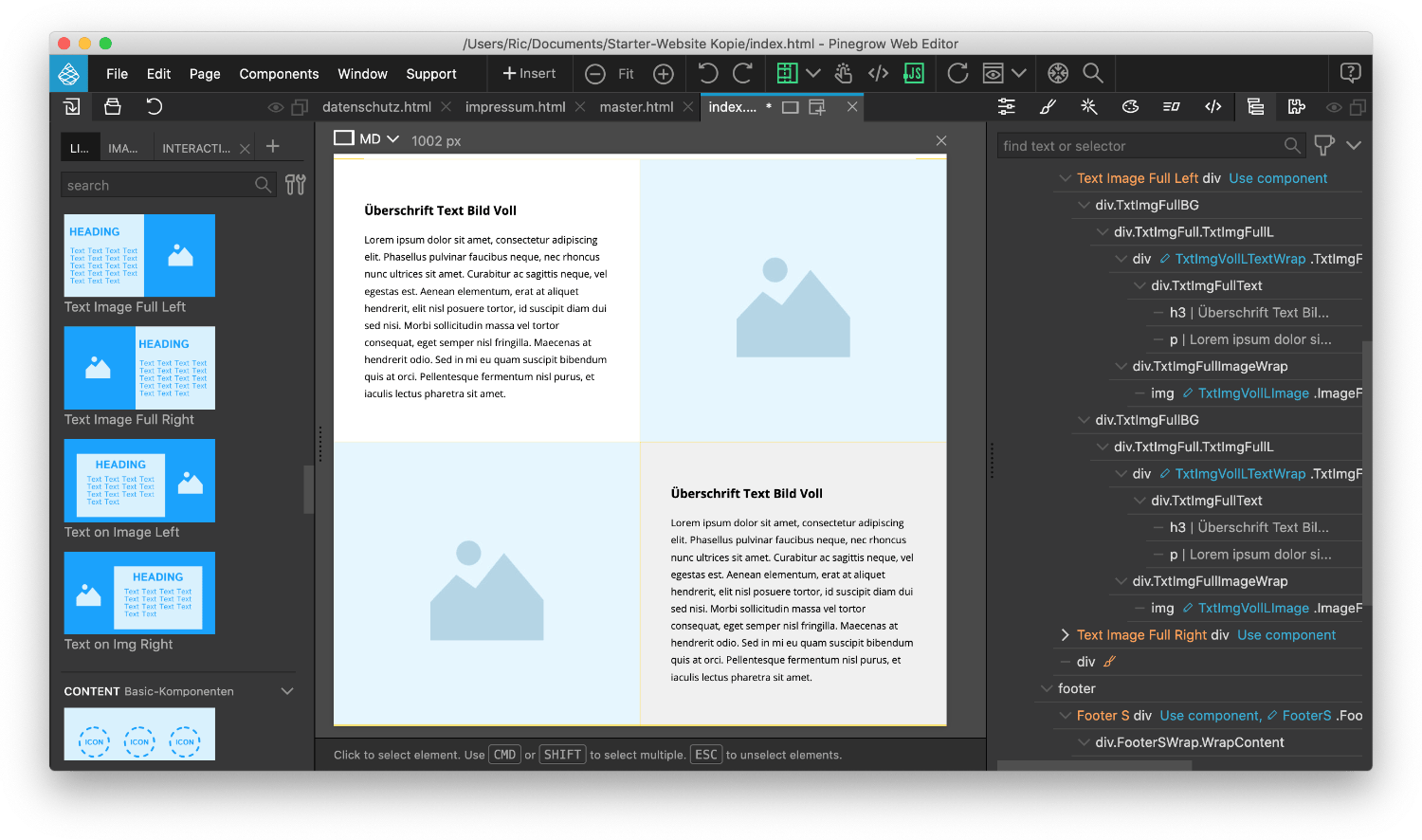This screenshot has height=840, width=1422.
Task: Collapse the footer tree node
Action: point(1047,688)
